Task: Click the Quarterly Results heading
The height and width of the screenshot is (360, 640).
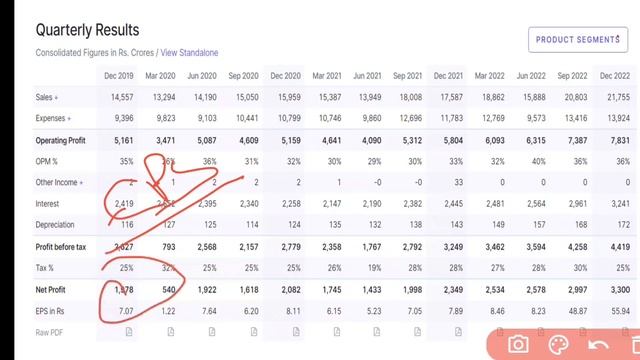Action: [87, 30]
